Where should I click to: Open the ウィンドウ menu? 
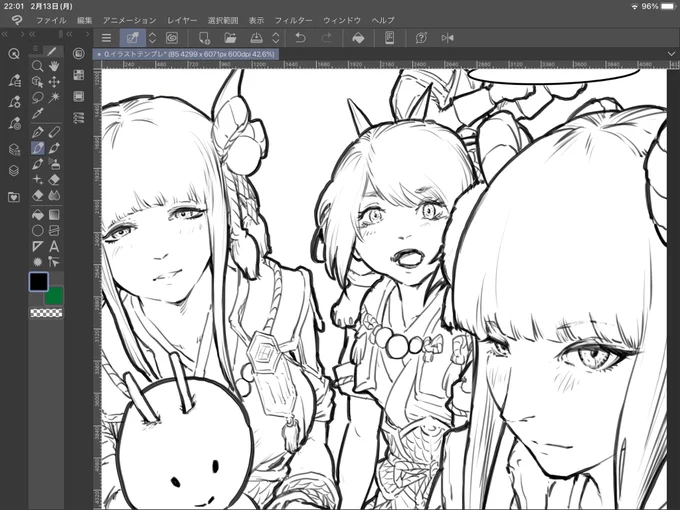pyautogui.click(x=342, y=20)
